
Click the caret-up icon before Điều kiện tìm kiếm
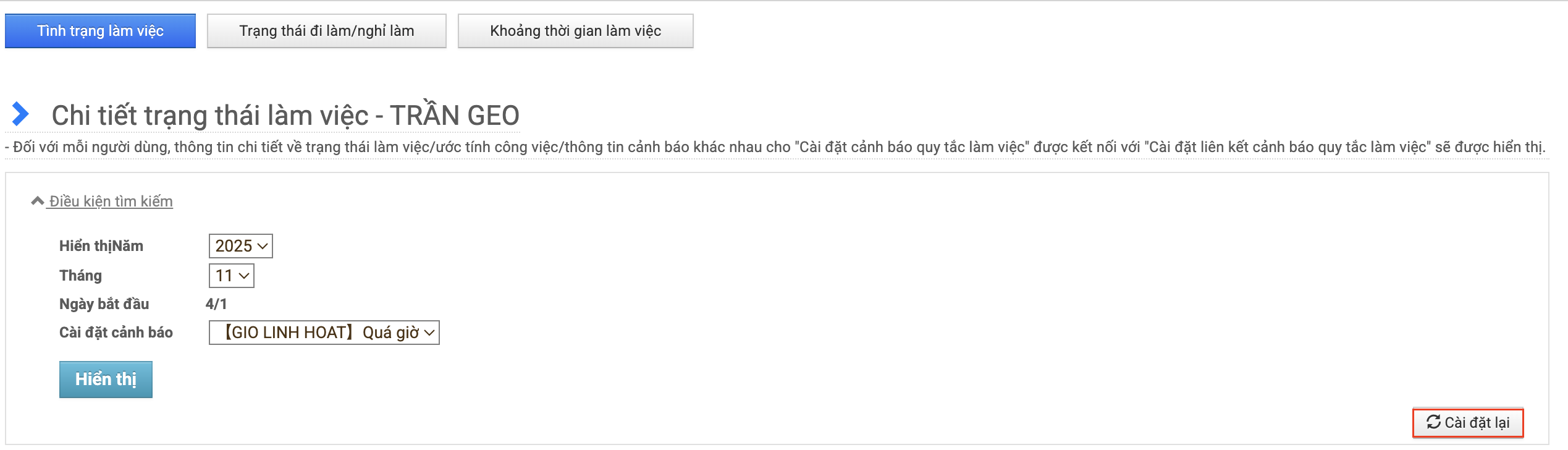click(38, 201)
